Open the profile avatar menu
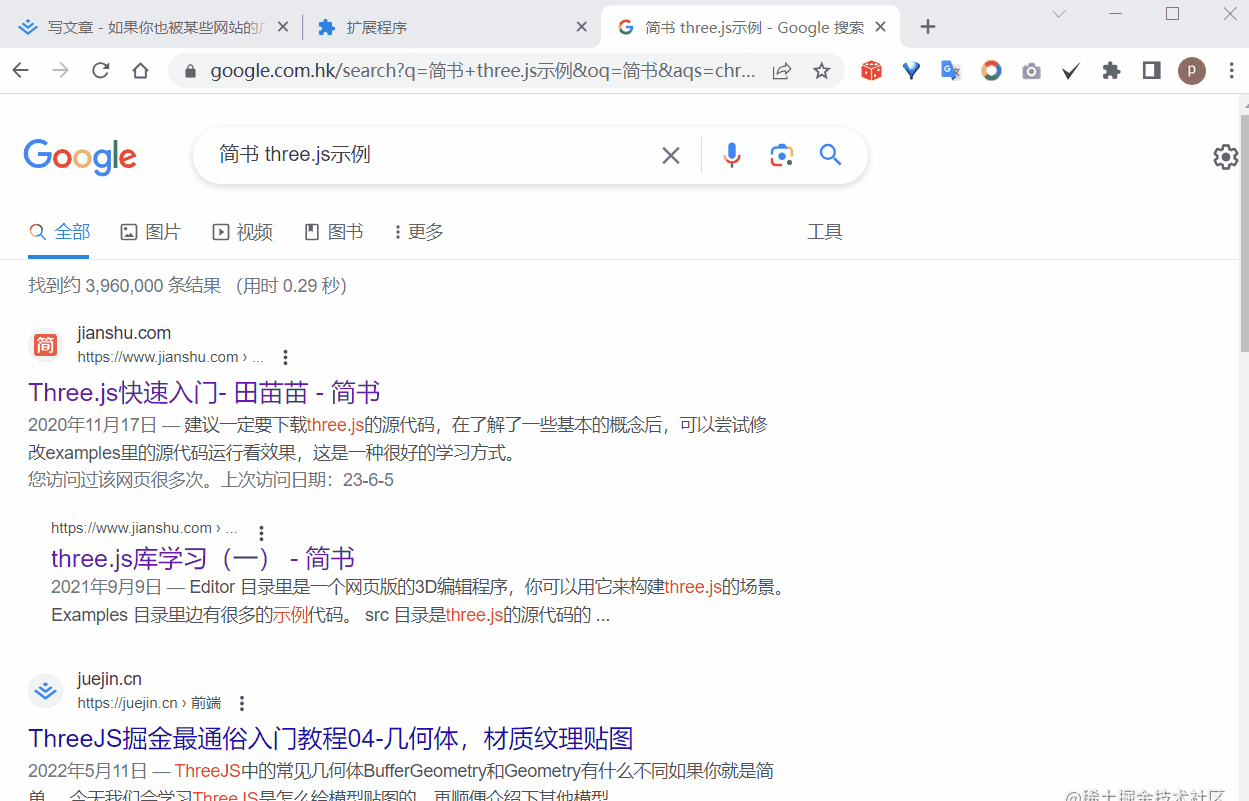The image size is (1249, 801). (1192, 71)
